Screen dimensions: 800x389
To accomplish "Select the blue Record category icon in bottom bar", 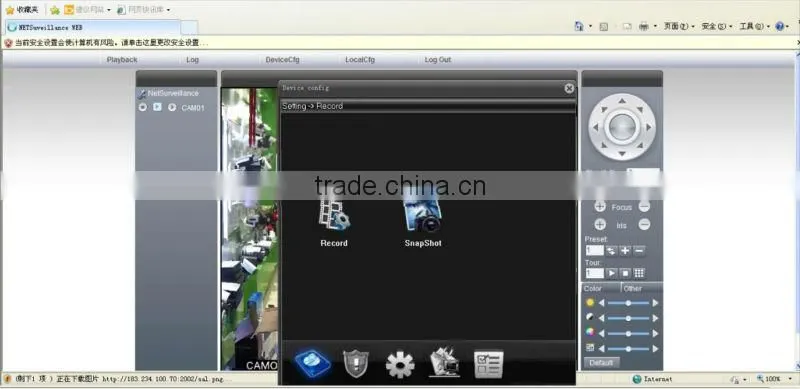I will (x=312, y=363).
